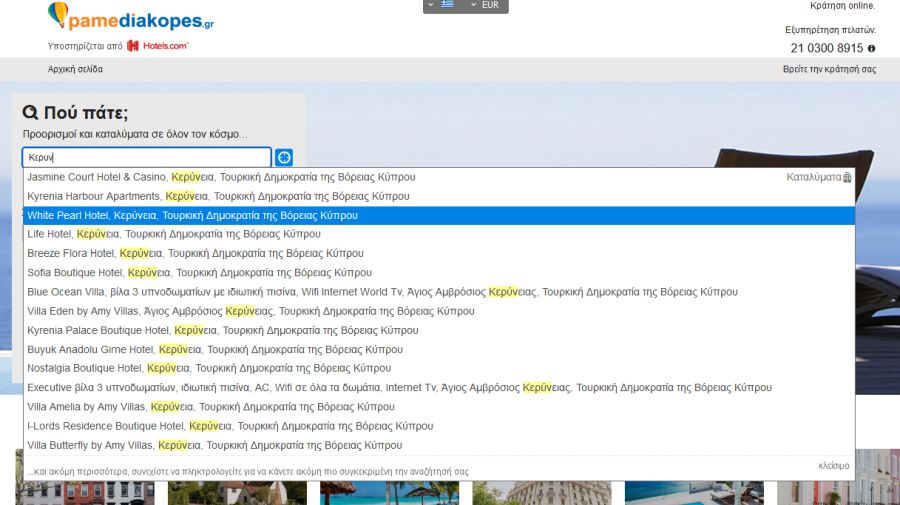Select Sofia Boutique Hotel suggestion
This screenshot has width=900, height=505.
click(439, 273)
